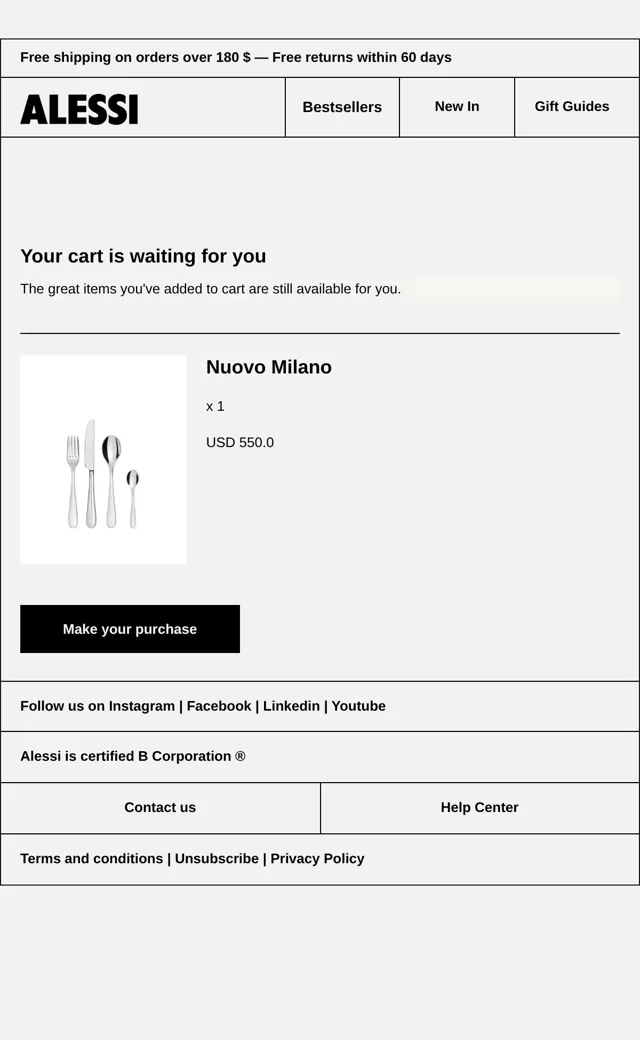Open the Youtube link
This screenshot has height=1040, width=640.
pyautogui.click(x=358, y=706)
